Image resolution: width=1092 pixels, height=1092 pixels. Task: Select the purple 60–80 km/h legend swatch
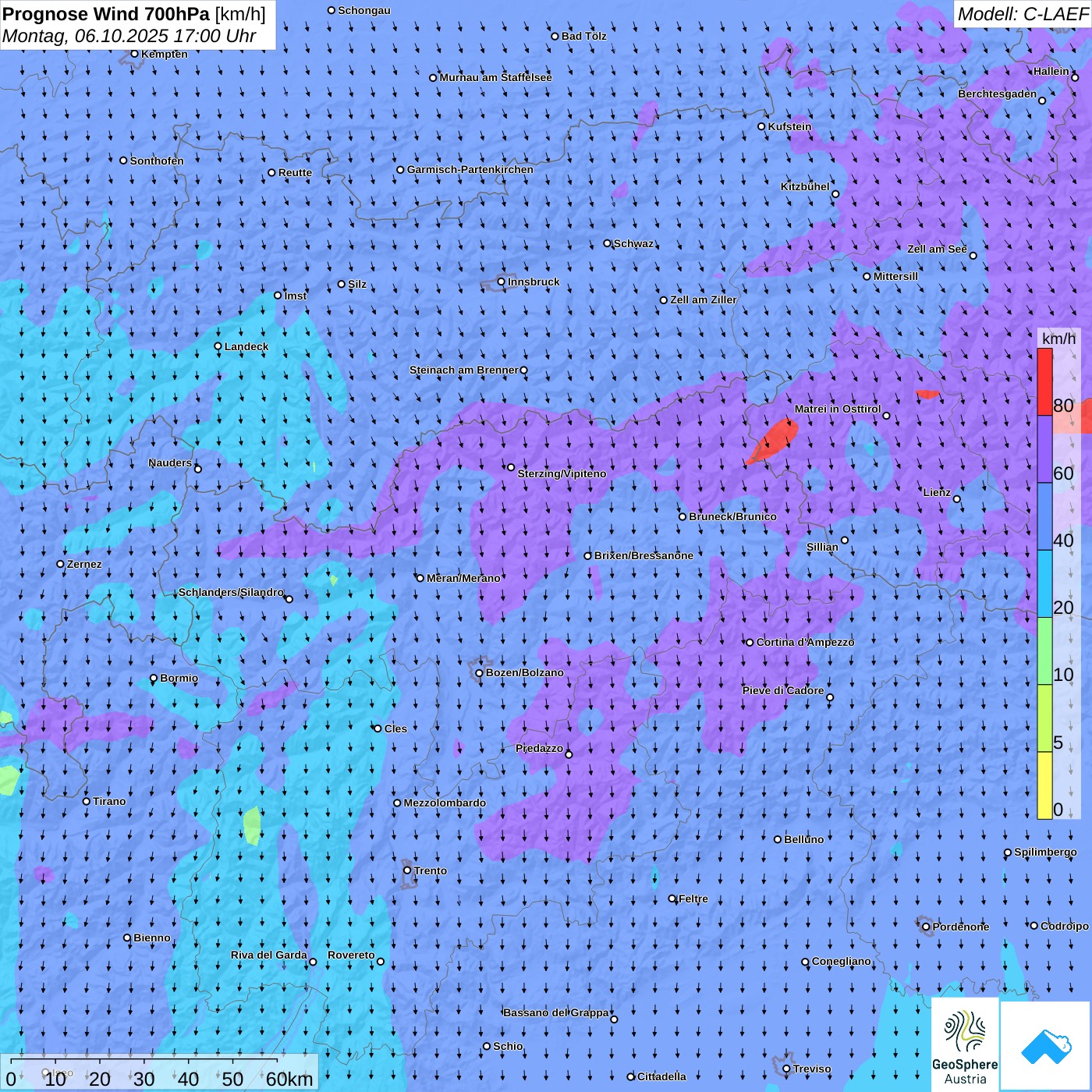[1044, 449]
